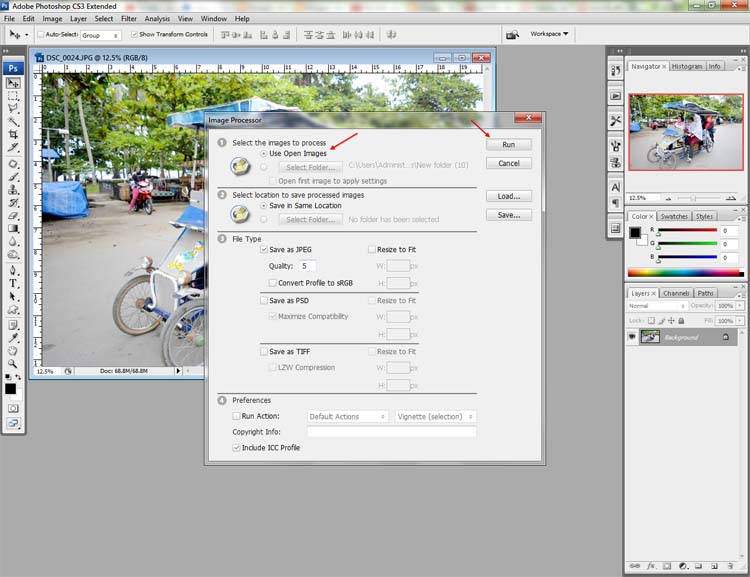Screen dimensions: 750x577
Task: Expand the layer Opacity dropdown arrow
Action: 739,306
